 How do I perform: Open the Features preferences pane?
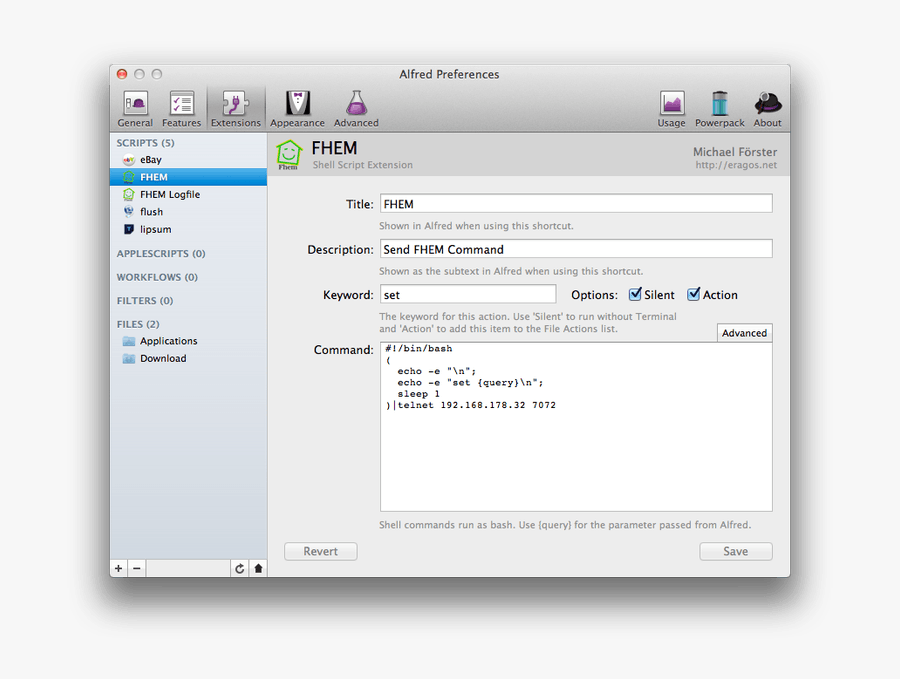181,109
